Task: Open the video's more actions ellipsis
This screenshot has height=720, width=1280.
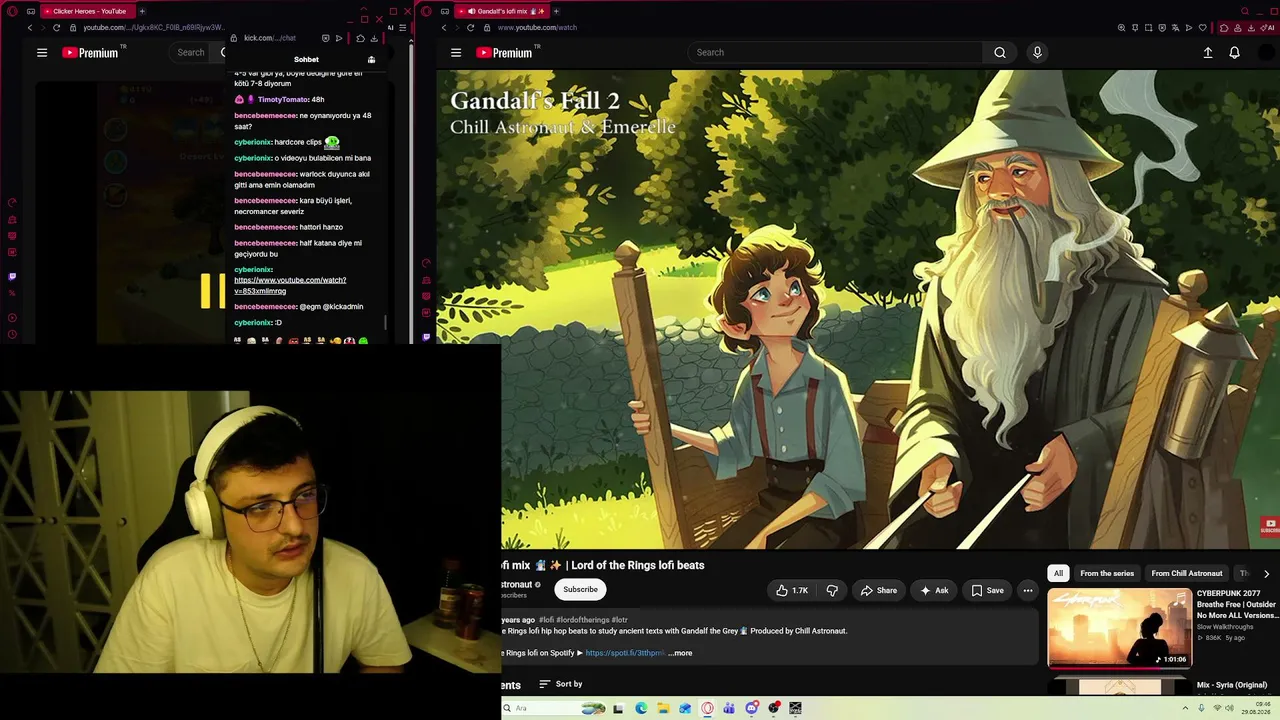Action: click(1027, 590)
